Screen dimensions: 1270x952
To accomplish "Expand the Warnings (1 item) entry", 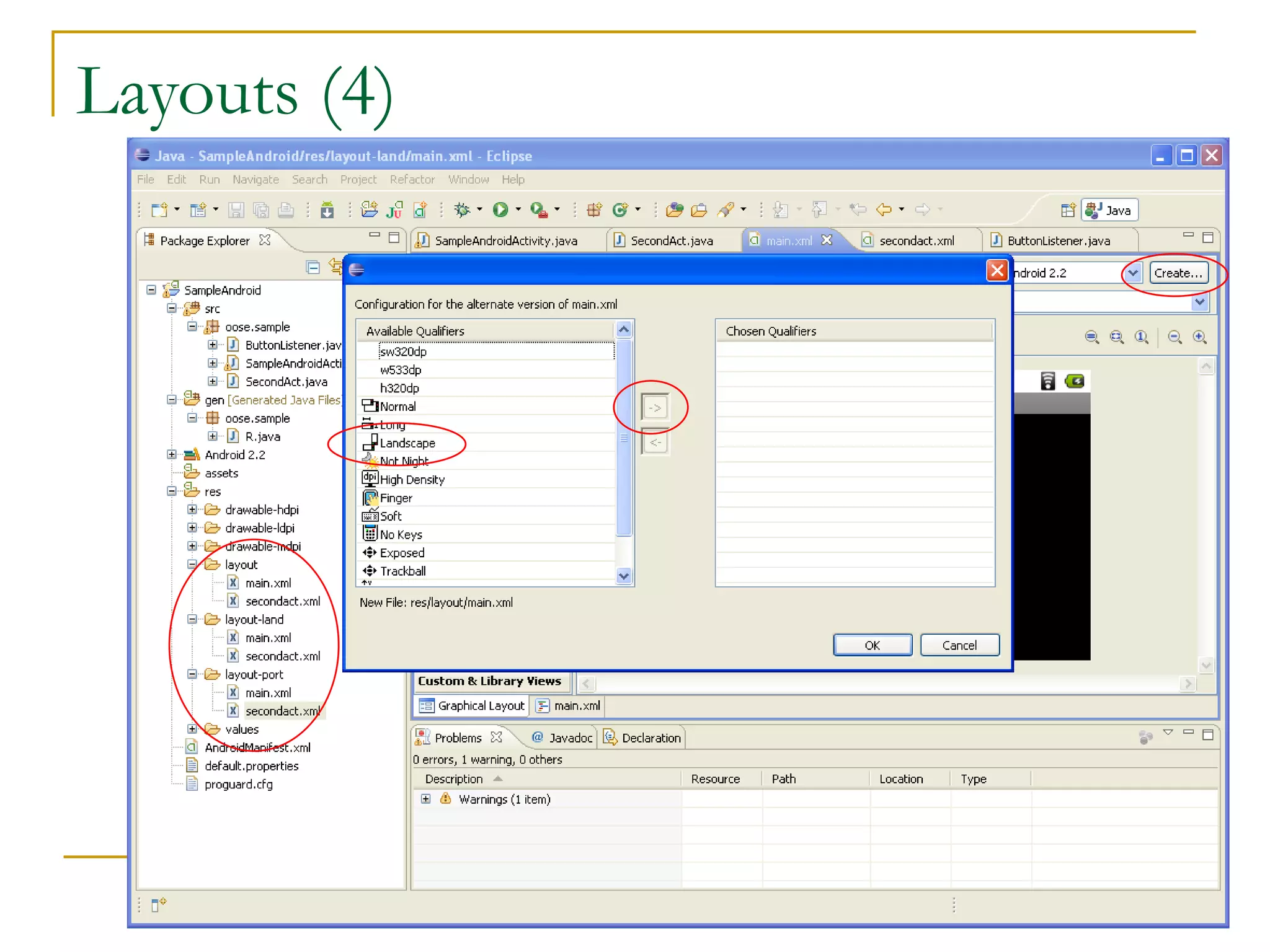I will 425,799.
